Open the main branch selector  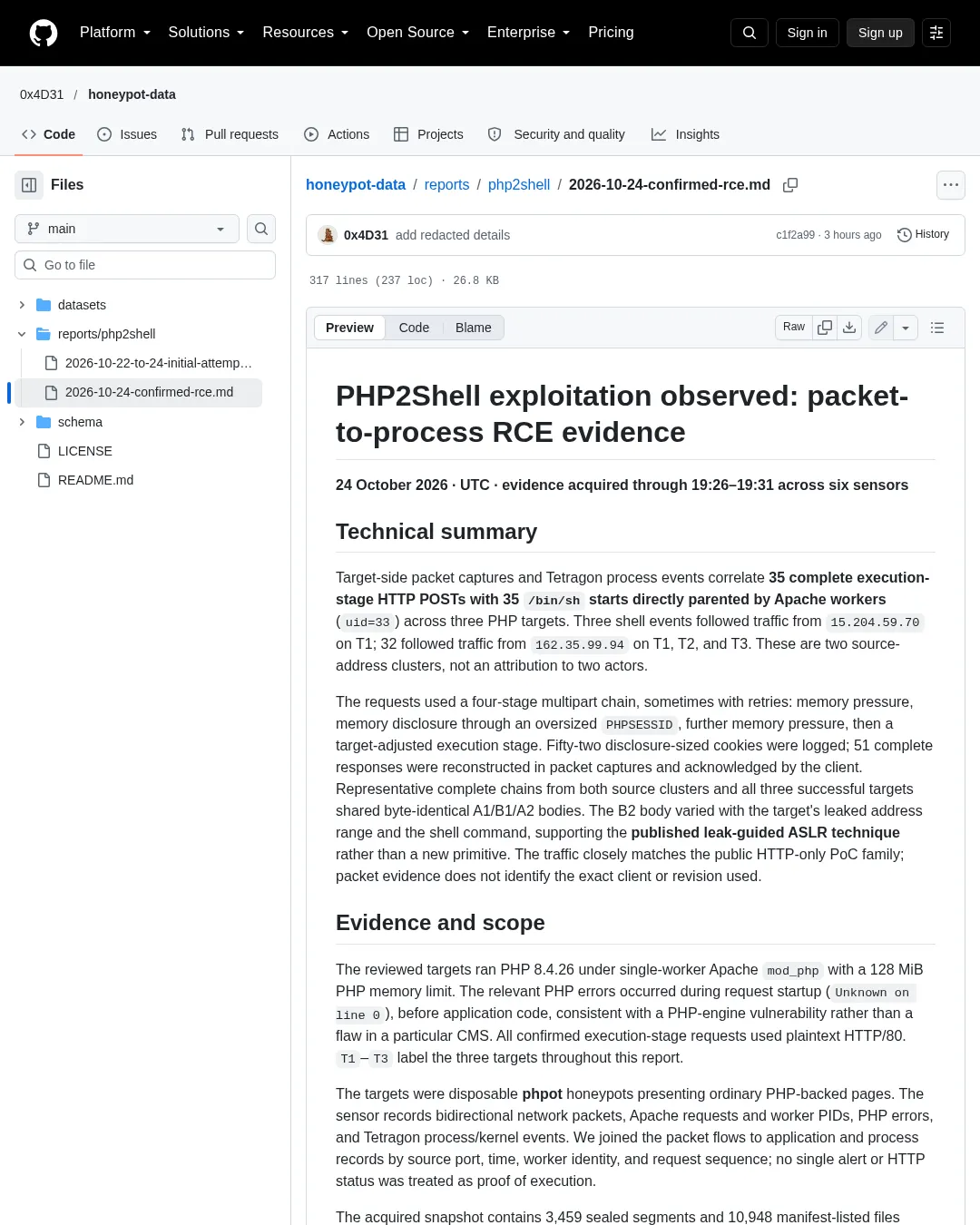point(127,229)
